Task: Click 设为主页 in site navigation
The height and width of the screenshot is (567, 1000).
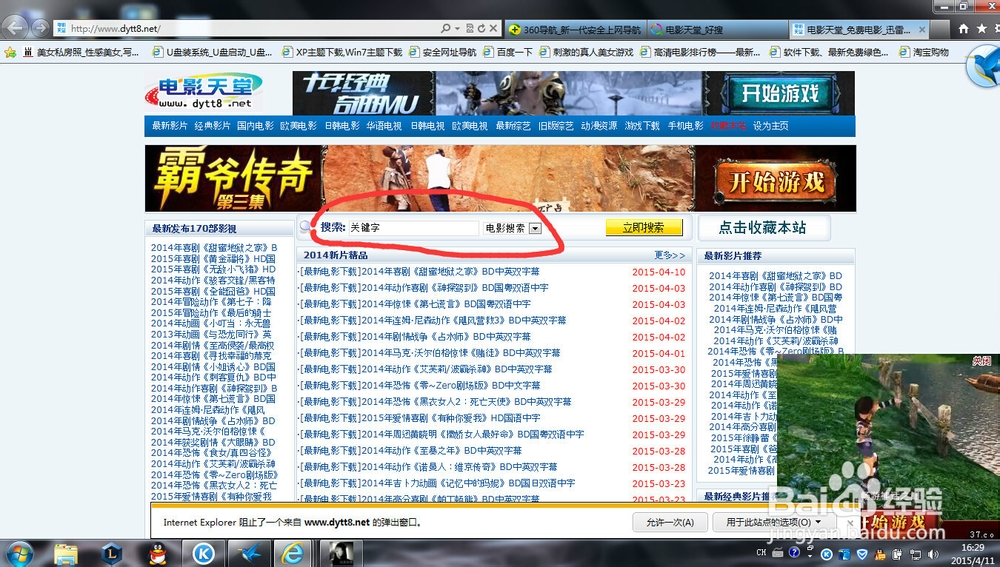Action: point(770,126)
